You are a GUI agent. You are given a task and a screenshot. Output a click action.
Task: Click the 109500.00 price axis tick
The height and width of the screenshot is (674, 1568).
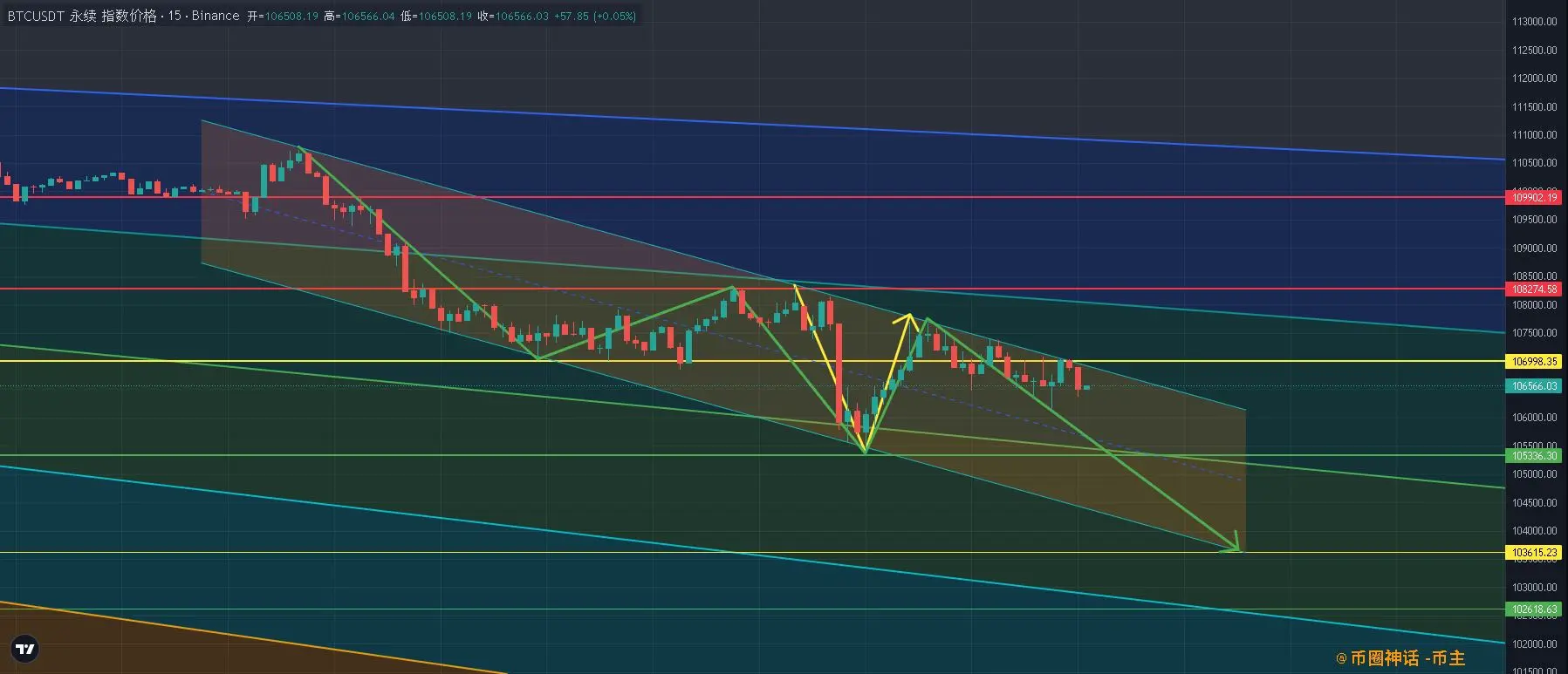[x=1535, y=219]
